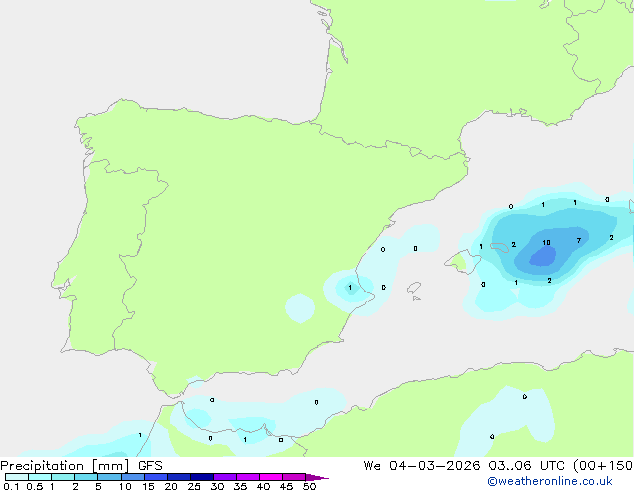Click the 0.5–1 mm legend color box
Viewport: 634px width, 490px height.
click(40, 477)
